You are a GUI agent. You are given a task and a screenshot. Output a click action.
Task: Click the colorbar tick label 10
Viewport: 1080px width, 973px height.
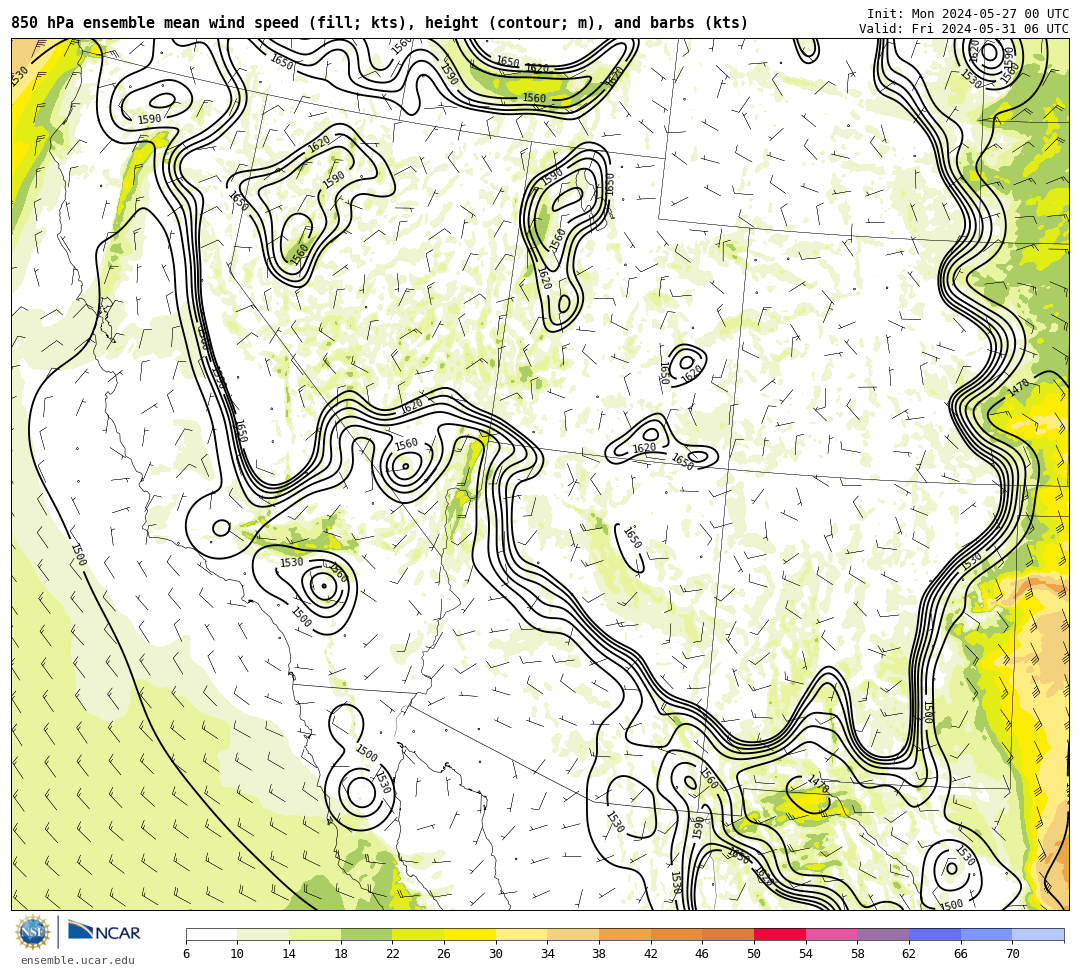[238, 954]
